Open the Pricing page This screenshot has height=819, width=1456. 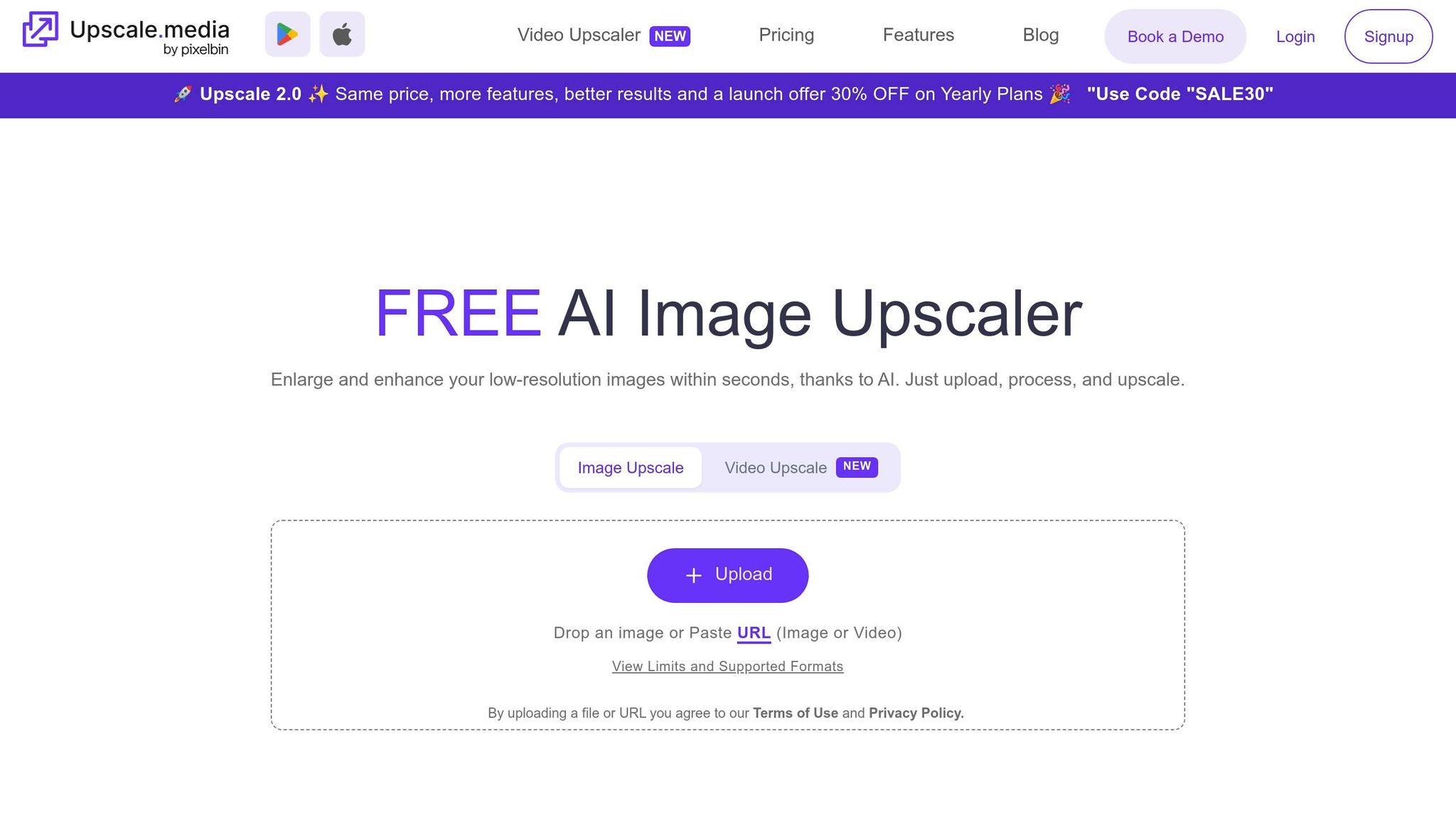[786, 35]
